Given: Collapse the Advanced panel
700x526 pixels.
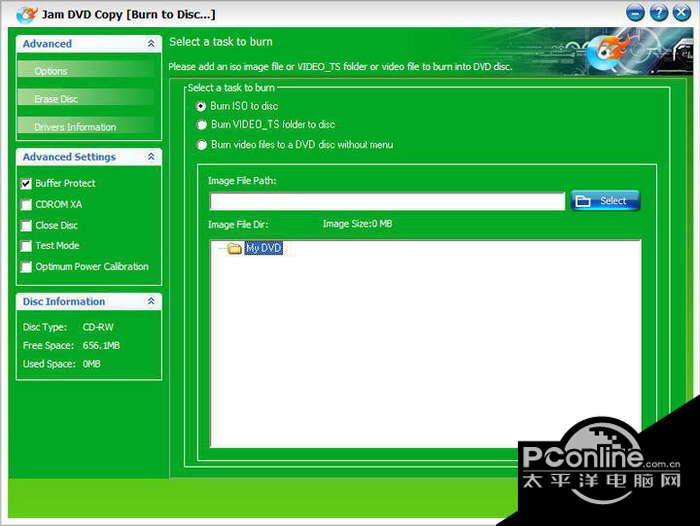Looking at the screenshot, I should click(x=151, y=43).
